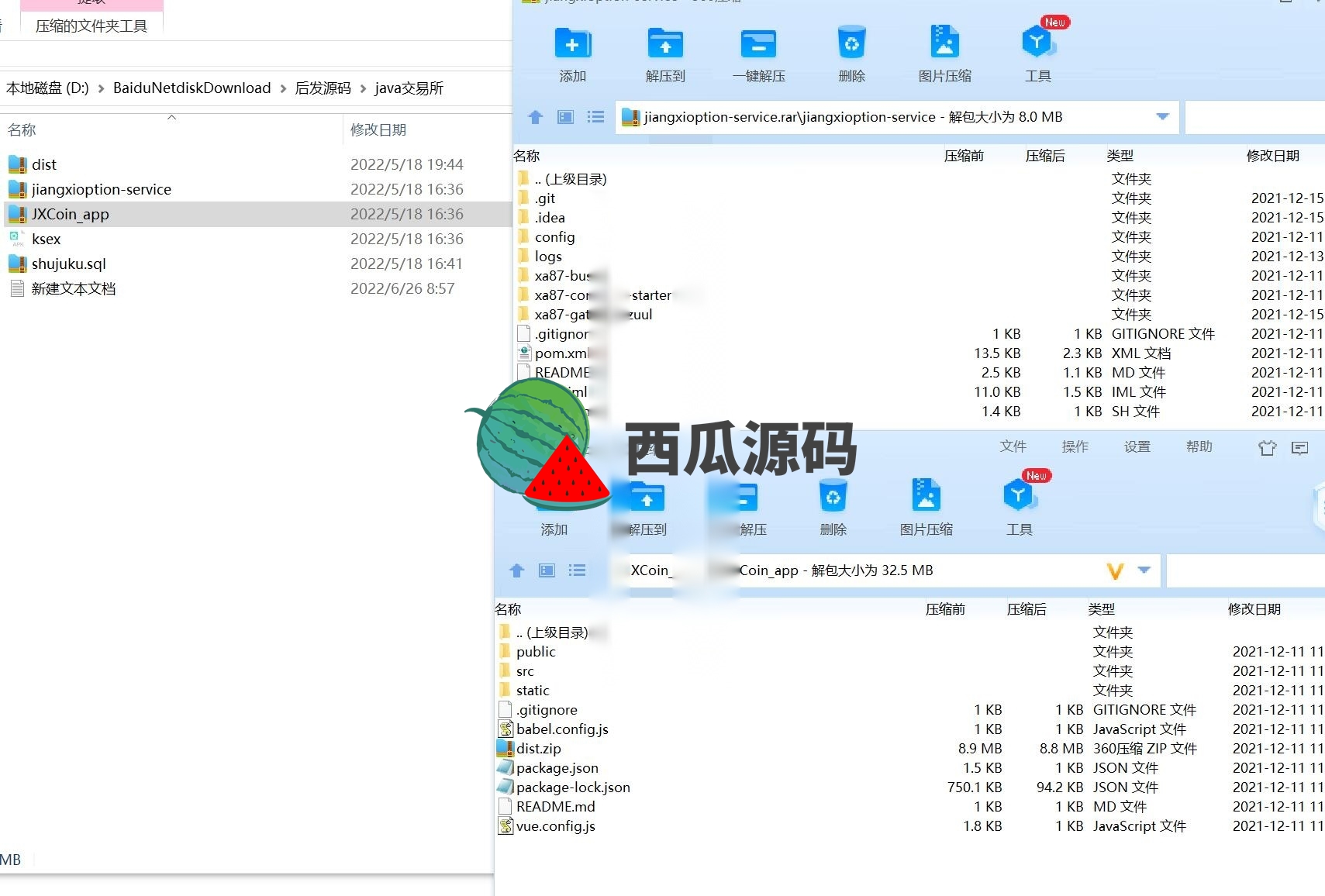Viewport: 1325px width, 896px height.
Task: Click BaiduNetdiskDownload in the Explorer breadcrumb
Action: [x=192, y=88]
